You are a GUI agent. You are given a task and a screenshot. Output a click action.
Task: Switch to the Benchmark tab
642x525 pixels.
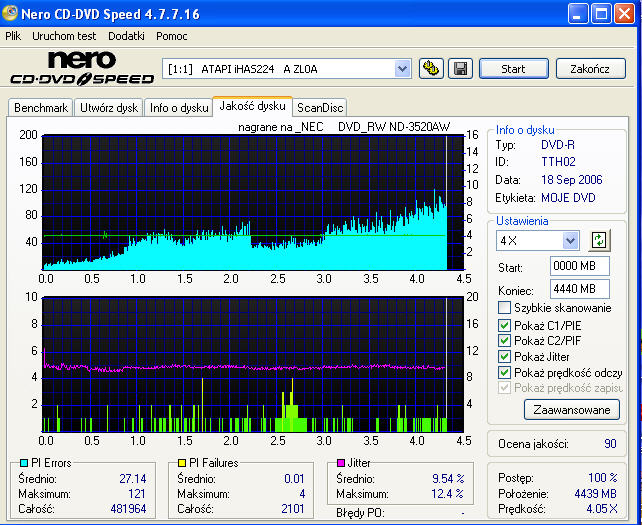click(41, 108)
